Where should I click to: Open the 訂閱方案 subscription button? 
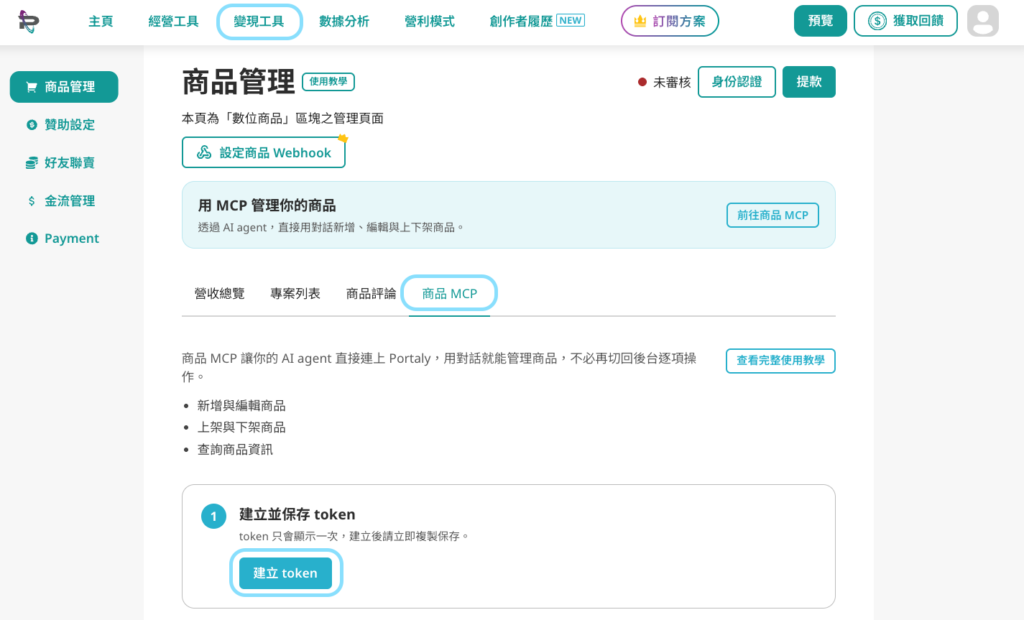click(x=669, y=21)
